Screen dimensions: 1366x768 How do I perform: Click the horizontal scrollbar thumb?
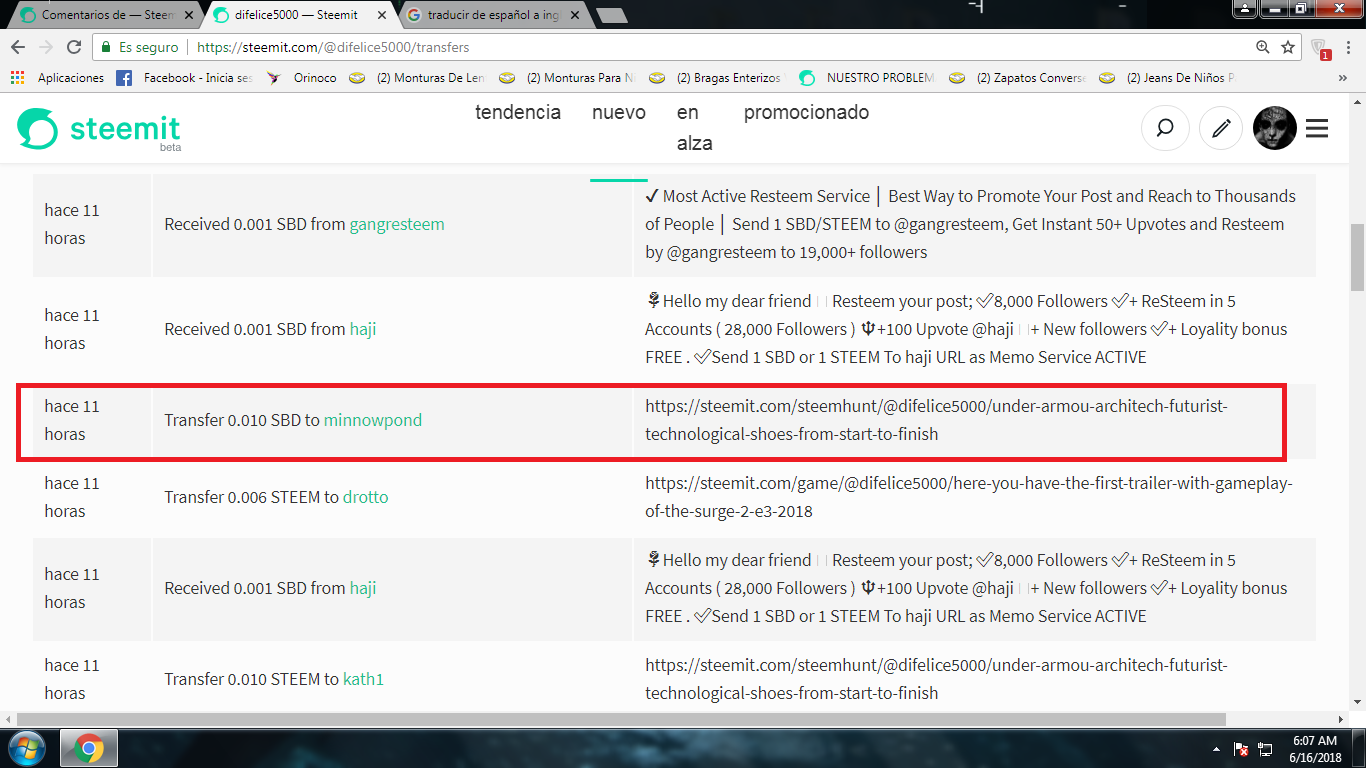click(x=621, y=719)
